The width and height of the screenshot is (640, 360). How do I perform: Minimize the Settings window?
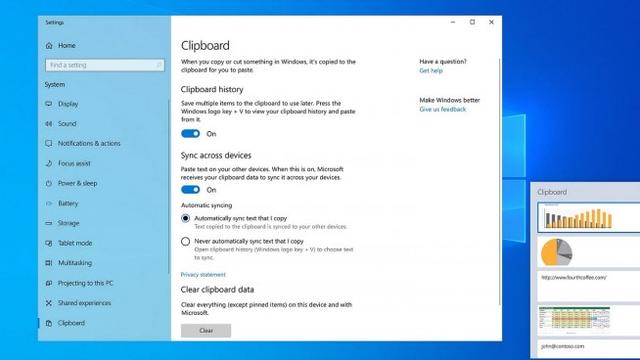pyautogui.click(x=453, y=22)
